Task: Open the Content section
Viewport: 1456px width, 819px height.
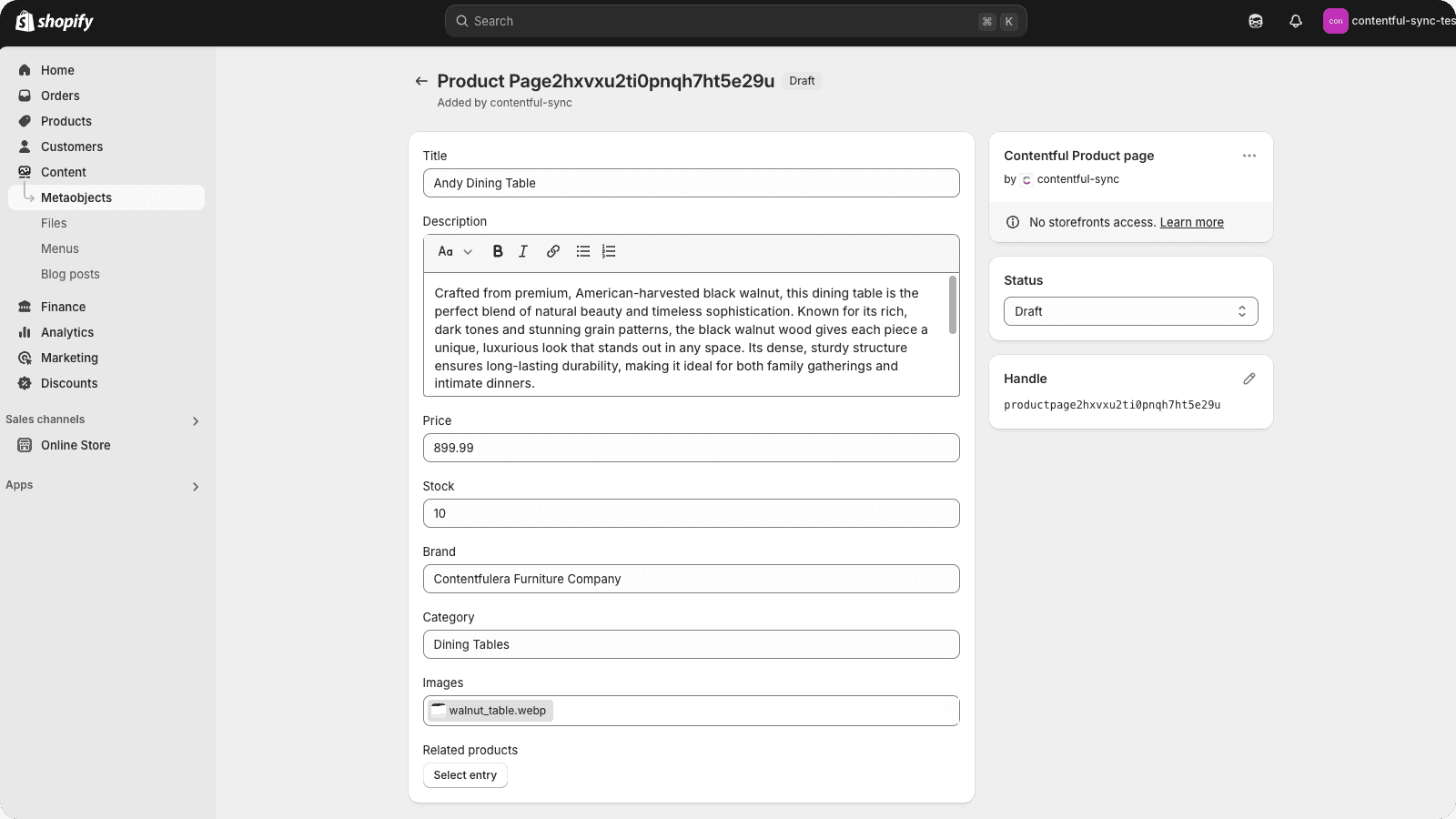Action: 63,171
